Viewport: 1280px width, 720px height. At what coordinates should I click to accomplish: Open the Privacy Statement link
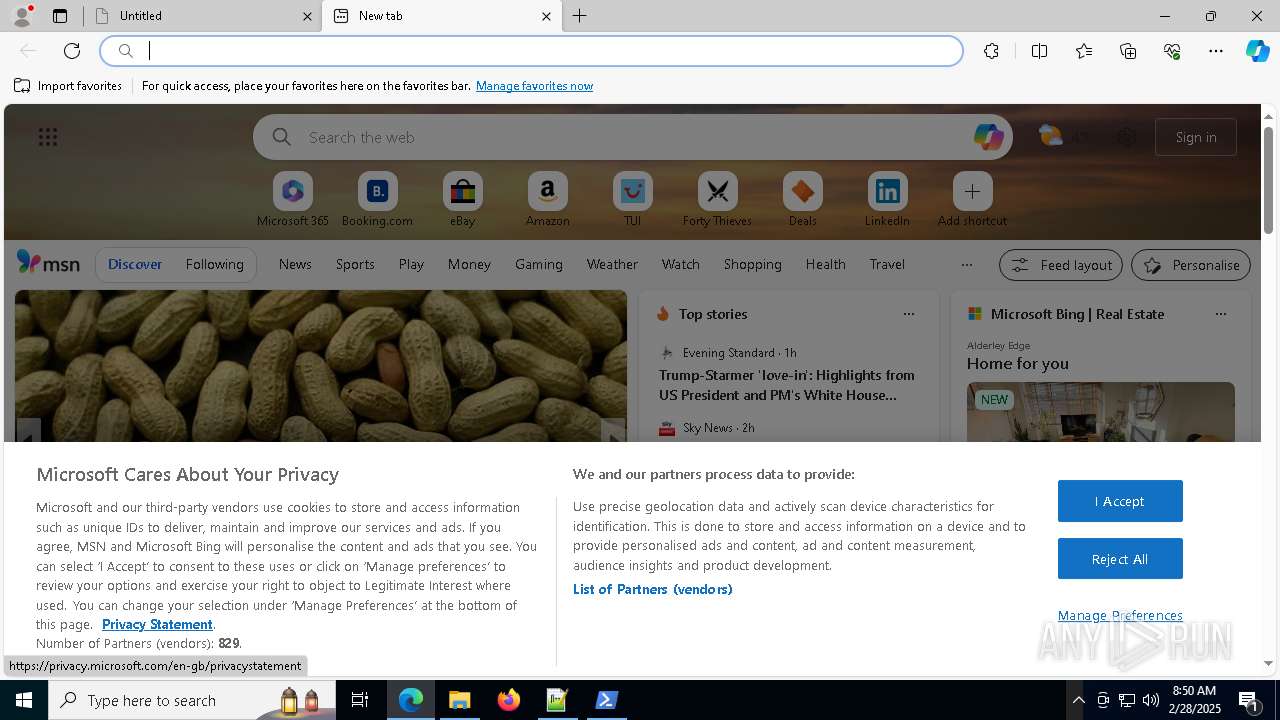click(157, 624)
